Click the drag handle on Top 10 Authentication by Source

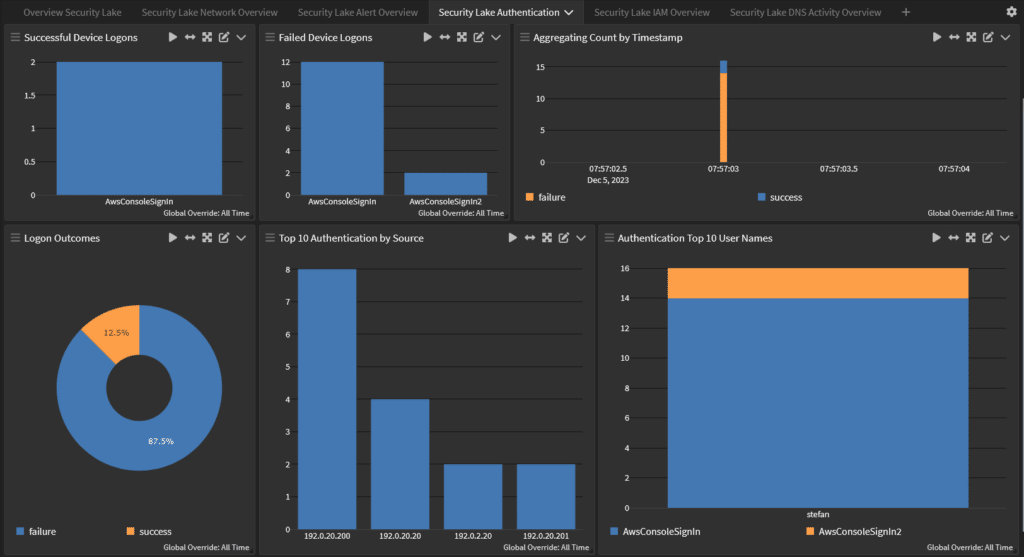point(270,238)
